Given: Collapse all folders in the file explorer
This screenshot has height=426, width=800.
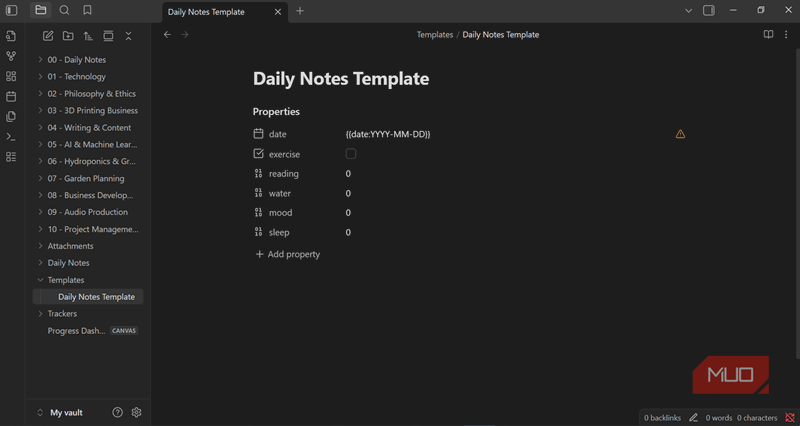Looking at the screenshot, I should click(x=128, y=36).
